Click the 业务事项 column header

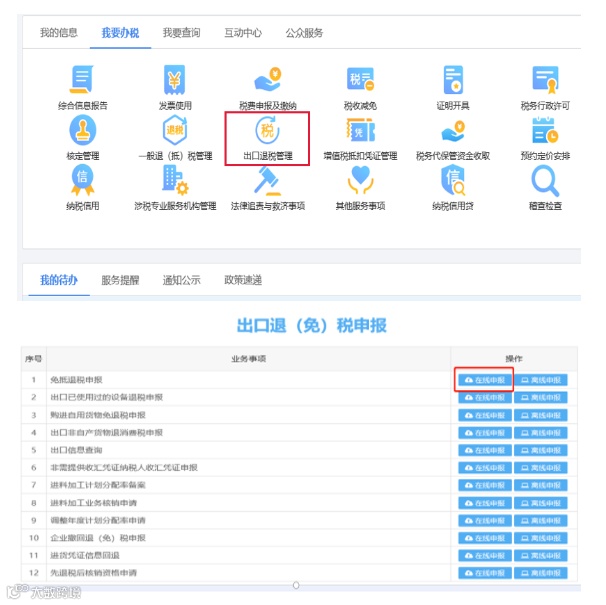[x=249, y=359]
